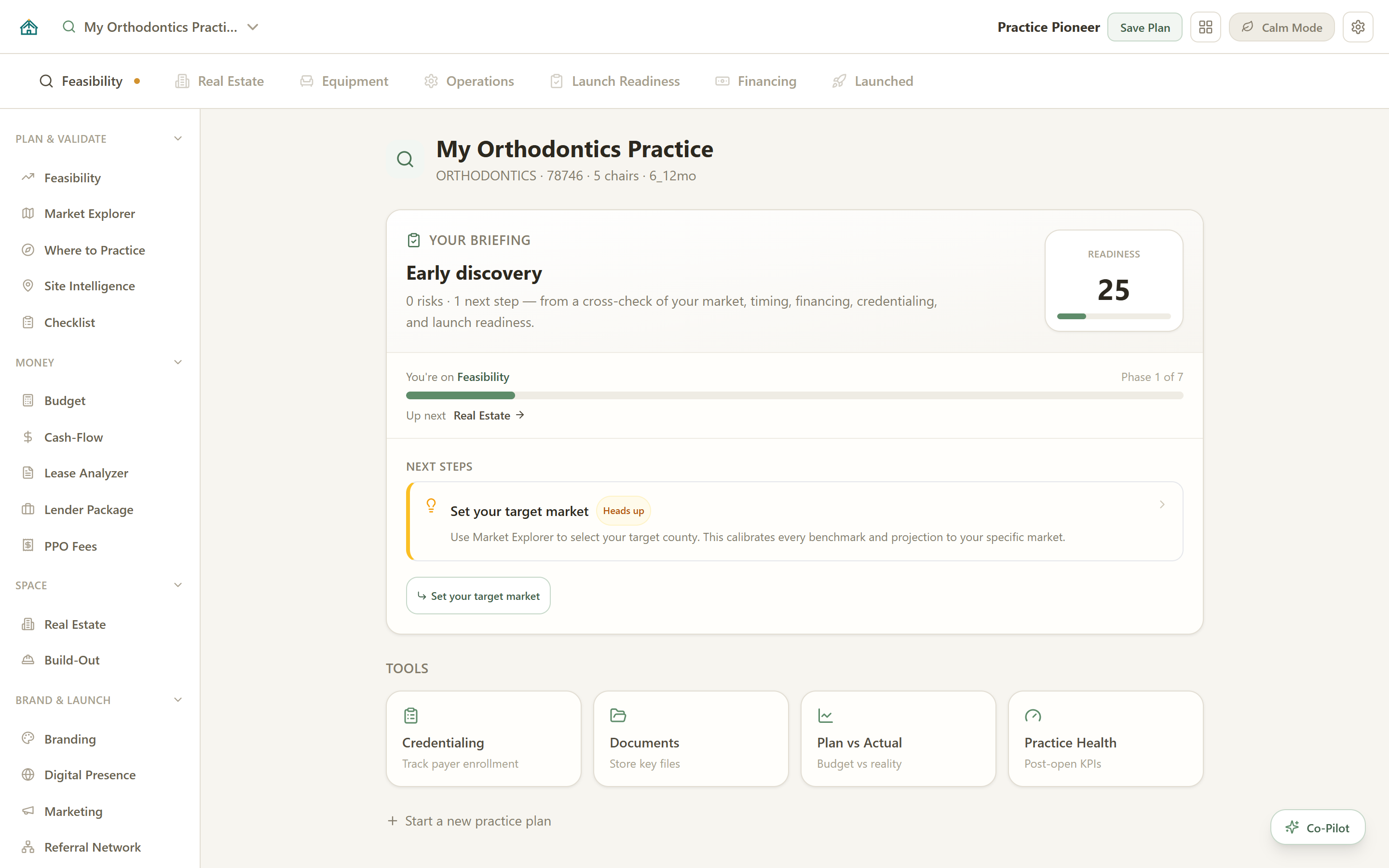Collapse the Brand & Launch section
This screenshot has height=868, width=1389.
click(x=178, y=700)
